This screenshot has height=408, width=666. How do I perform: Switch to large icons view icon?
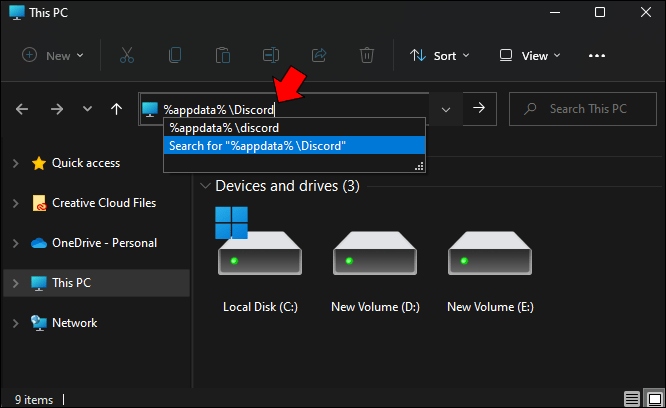655,399
